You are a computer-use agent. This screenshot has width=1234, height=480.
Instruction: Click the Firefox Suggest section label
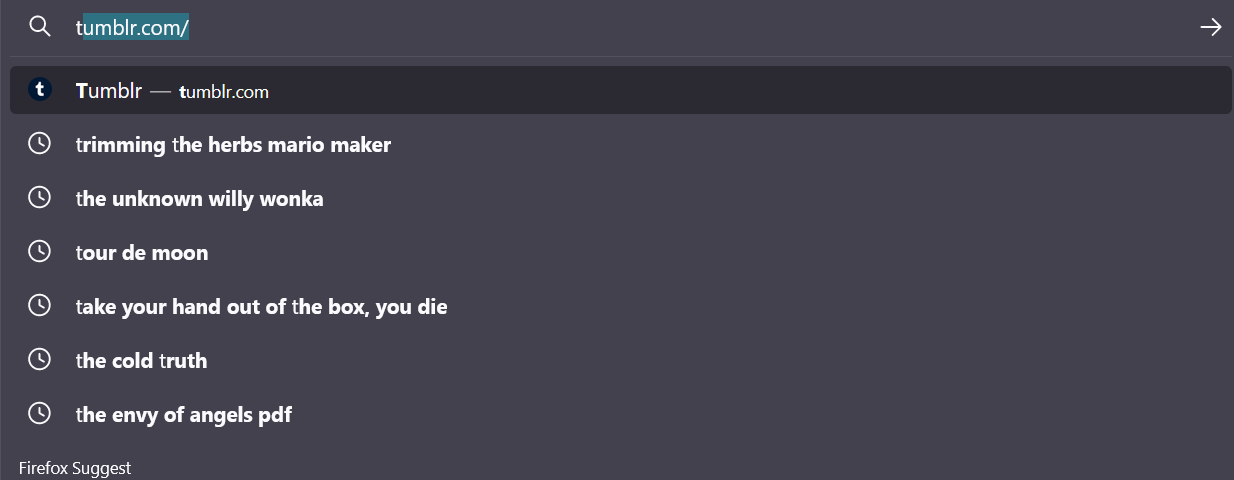point(75,468)
